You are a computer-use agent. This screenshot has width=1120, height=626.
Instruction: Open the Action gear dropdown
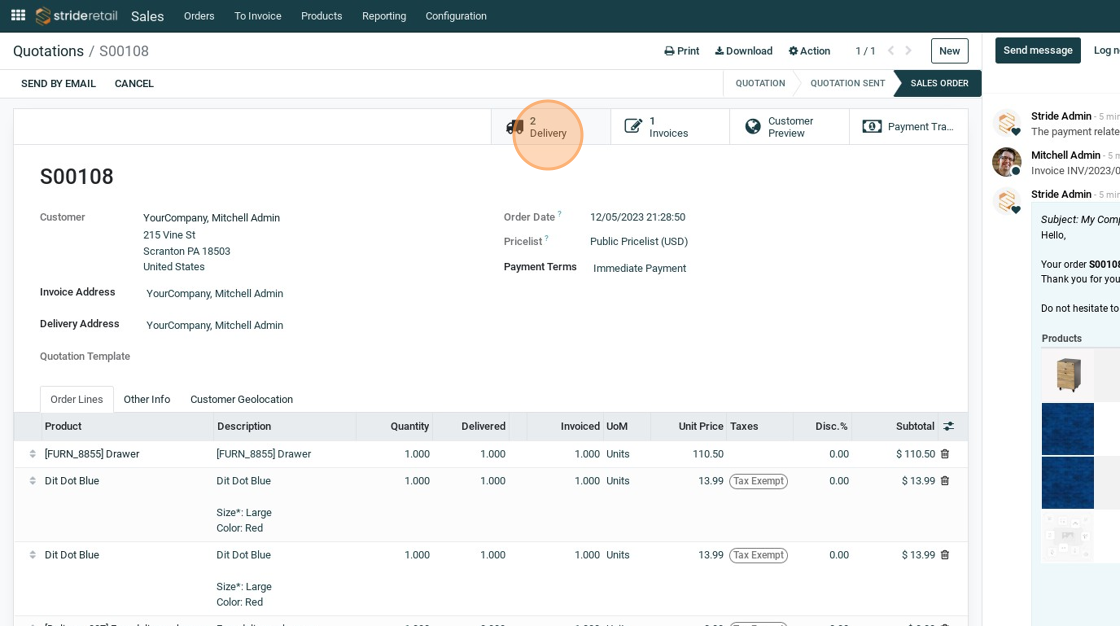point(809,51)
